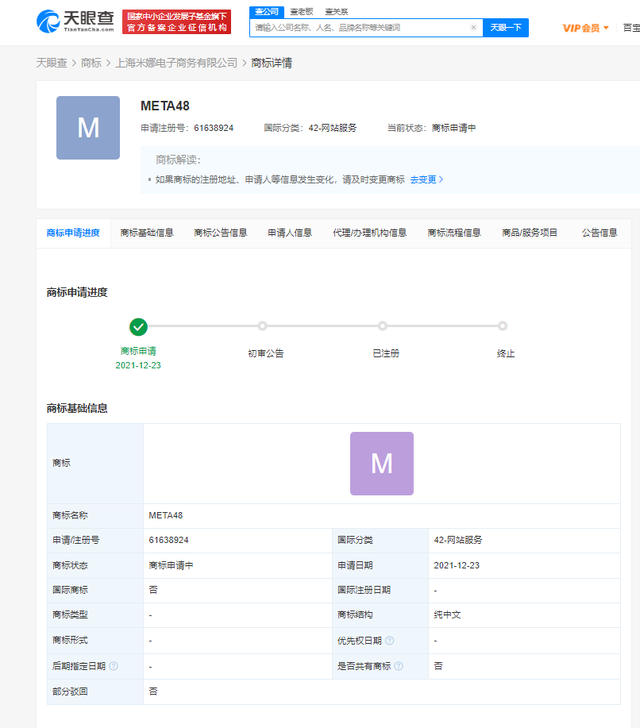Click the 已注册 progress step circle
The height and width of the screenshot is (728, 640).
coord(382,326)
